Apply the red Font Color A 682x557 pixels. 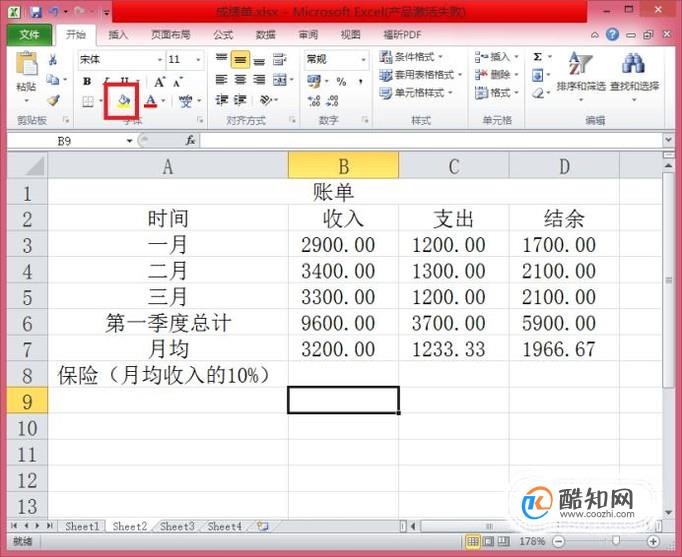[x=150, y=101]
